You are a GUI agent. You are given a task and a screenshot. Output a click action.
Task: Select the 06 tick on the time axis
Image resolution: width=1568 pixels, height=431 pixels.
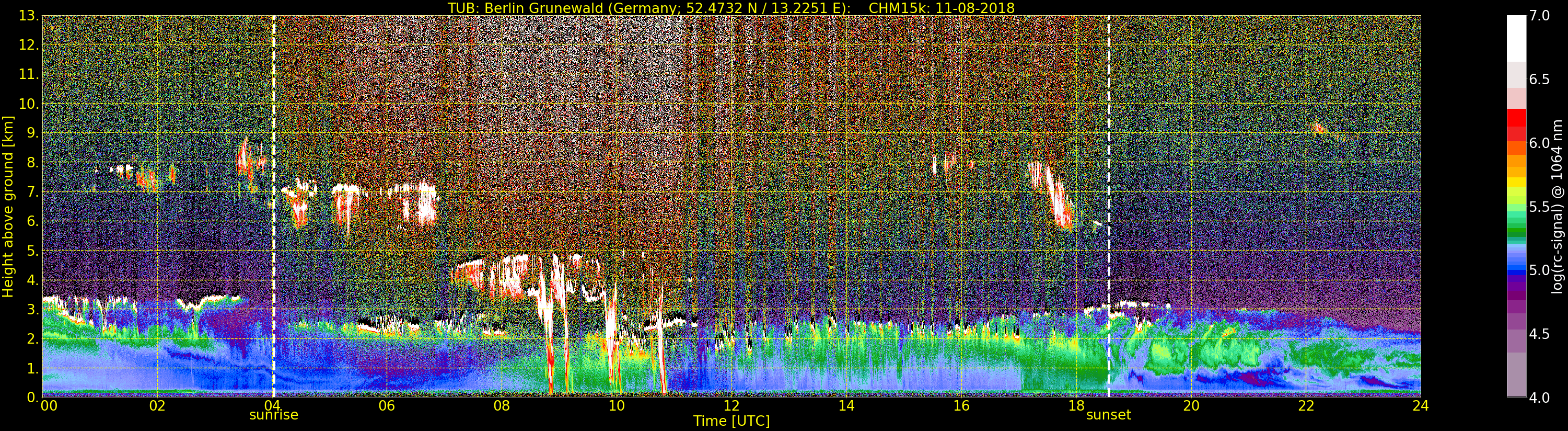[x=387, y=405]
